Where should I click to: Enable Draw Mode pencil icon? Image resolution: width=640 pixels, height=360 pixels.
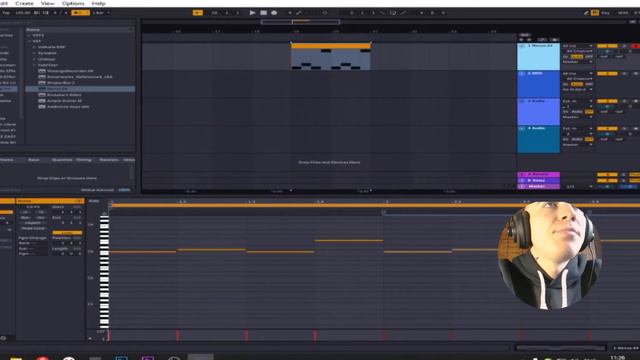[x=586, y=13]
